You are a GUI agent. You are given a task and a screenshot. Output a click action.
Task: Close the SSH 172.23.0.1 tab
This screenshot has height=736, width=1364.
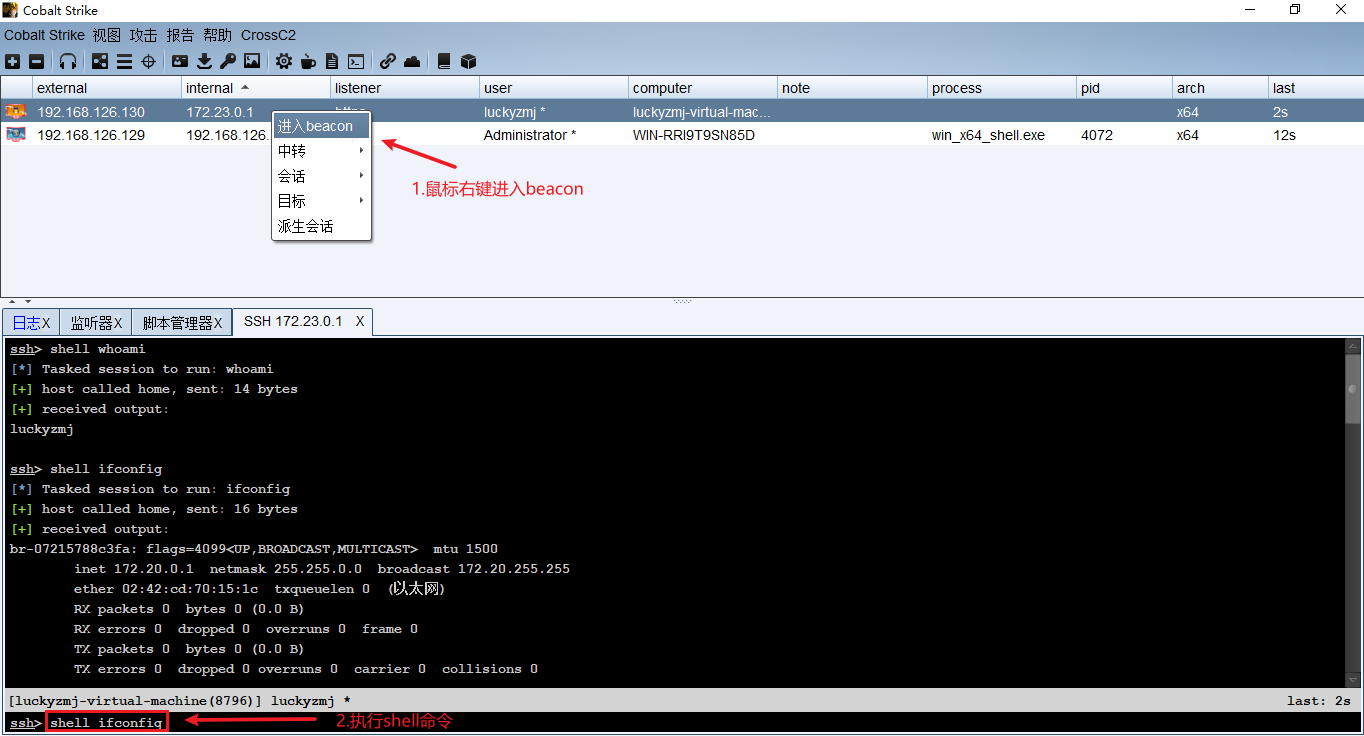[x=359, y=321]
